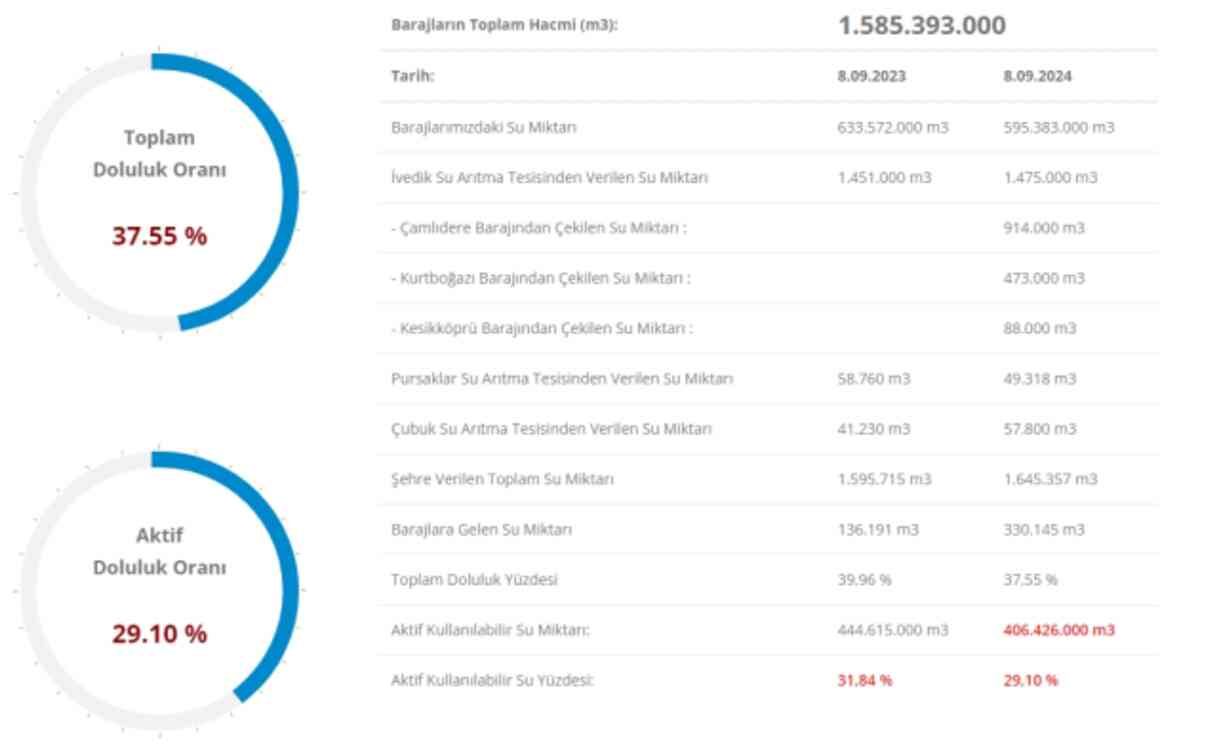The height and width of the screenshot is (753, 1219).
Task: Select the 29.10 % active fill value in the gauge
Action: [x=159, y=634]
